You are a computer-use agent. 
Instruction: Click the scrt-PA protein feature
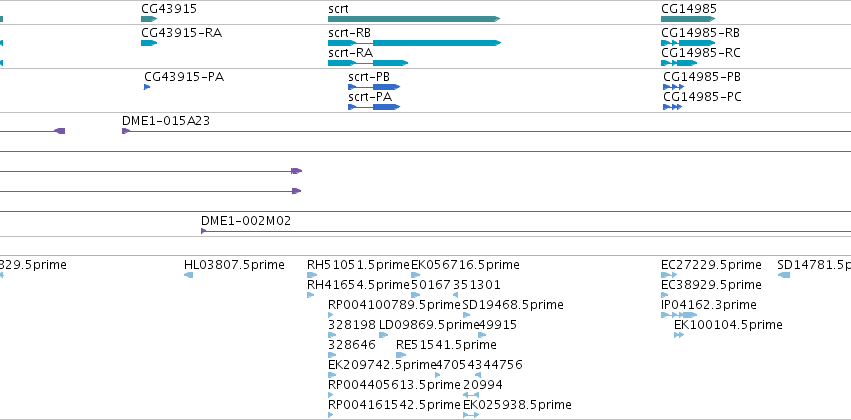tap(374, 107)
